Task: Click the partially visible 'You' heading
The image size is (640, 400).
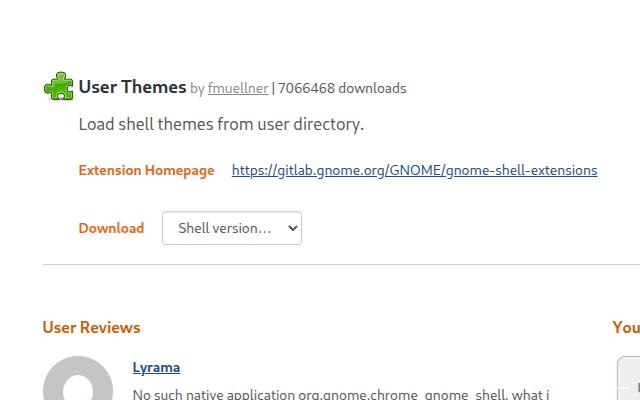Action: click(626, 327)
